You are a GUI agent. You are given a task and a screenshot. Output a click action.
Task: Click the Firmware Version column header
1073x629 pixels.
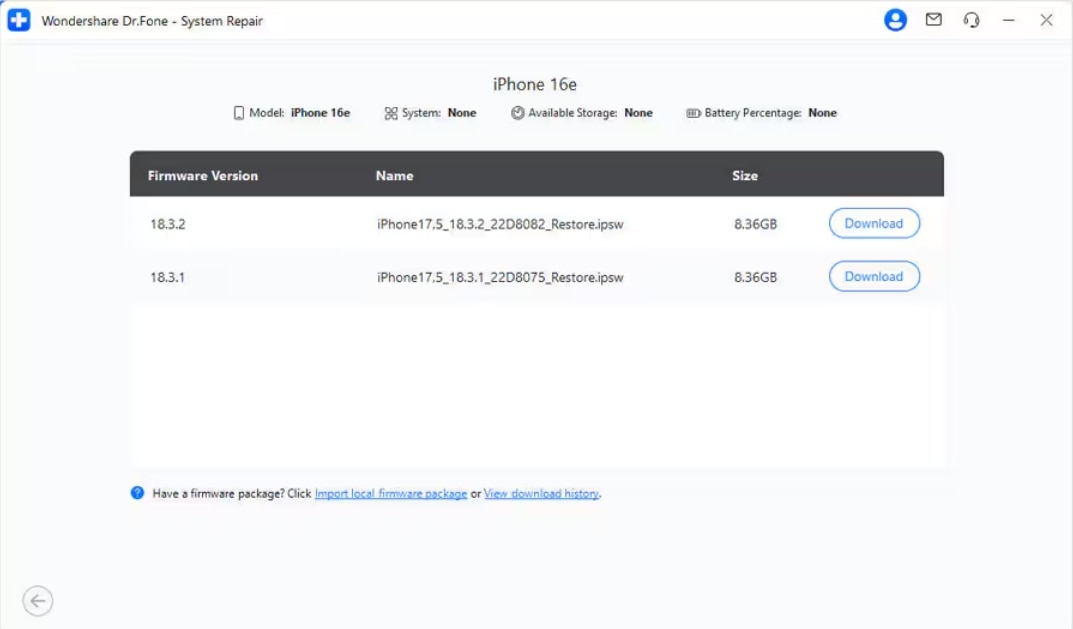pyautogui.click(x=203, y=176)
